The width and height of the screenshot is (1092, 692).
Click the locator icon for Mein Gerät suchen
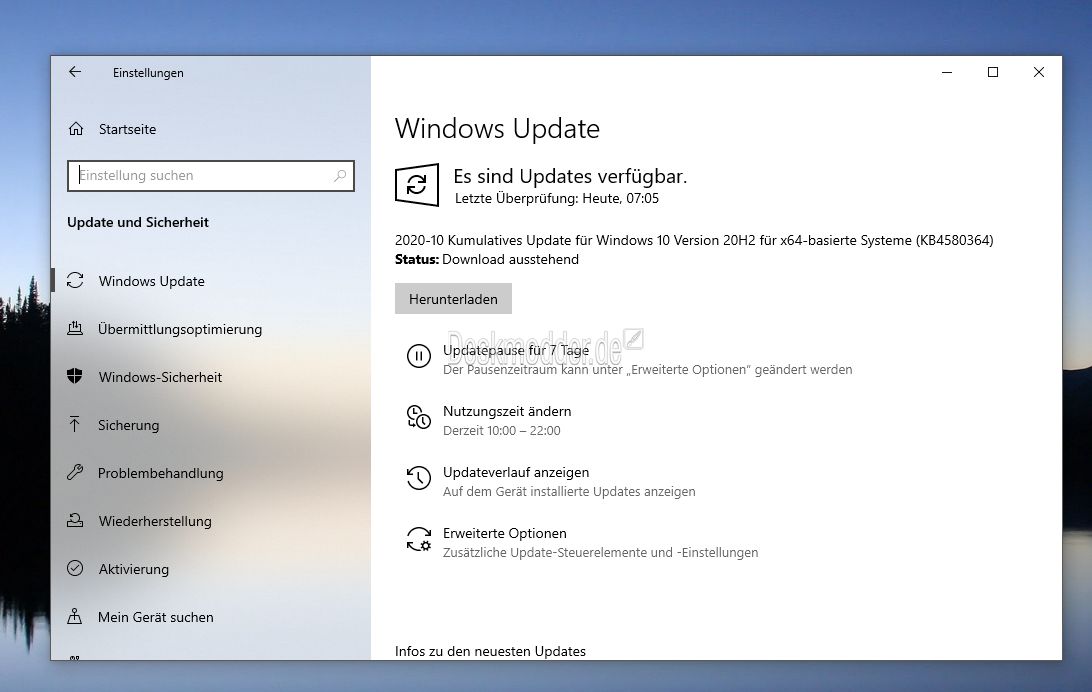pos(75,617)
